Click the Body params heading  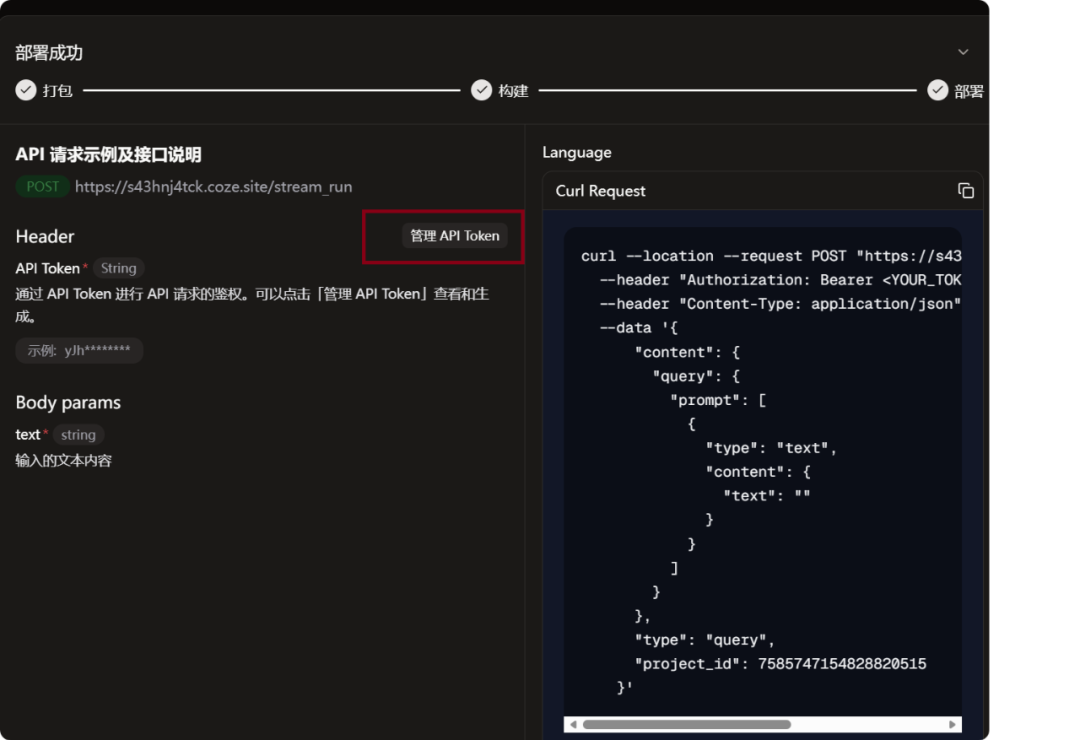coord(68,403)
